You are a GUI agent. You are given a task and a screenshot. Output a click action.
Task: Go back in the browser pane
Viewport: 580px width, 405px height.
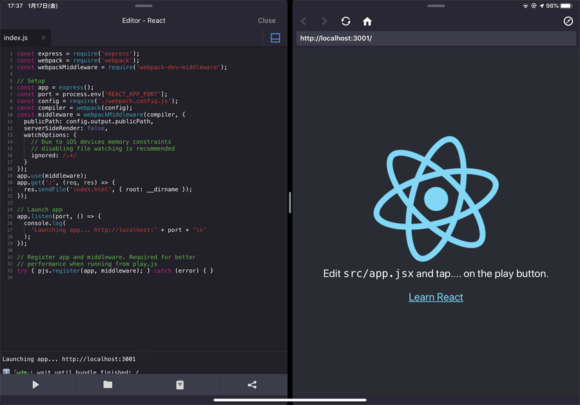pyautogui.click(x=304, y=21)
